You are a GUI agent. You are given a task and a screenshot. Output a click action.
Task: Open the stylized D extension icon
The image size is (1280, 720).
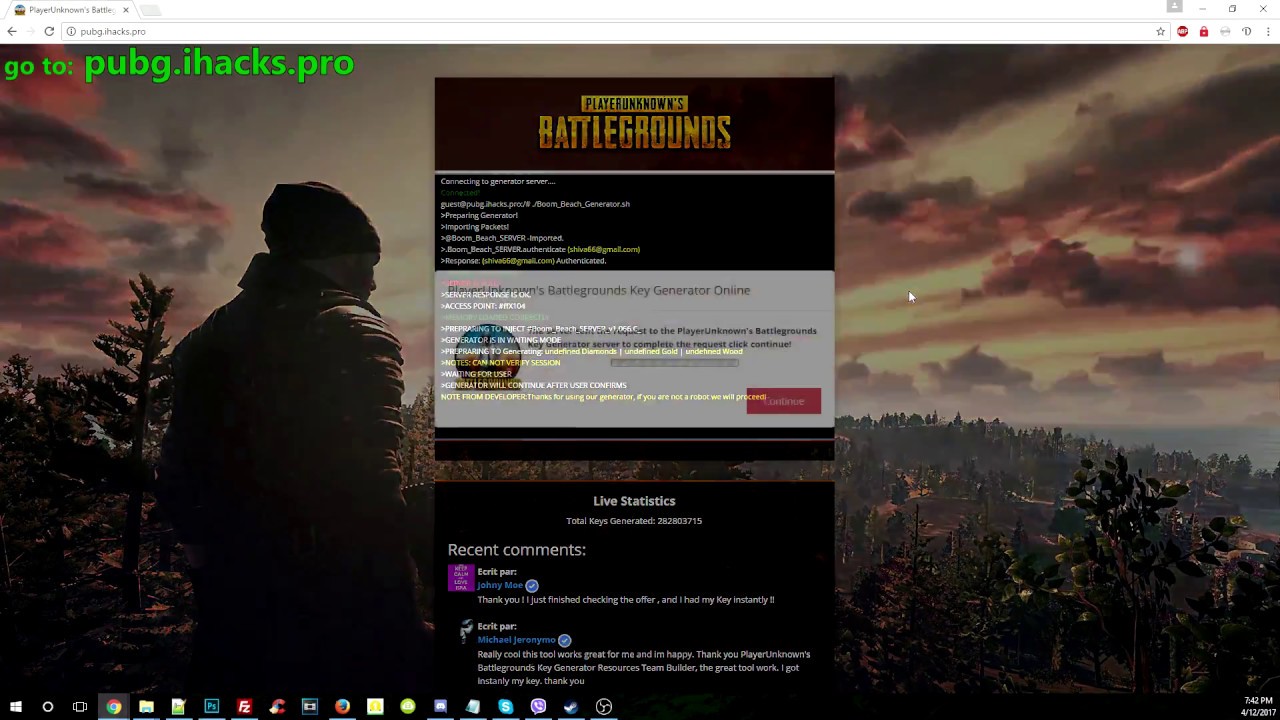click(1246, 31)
